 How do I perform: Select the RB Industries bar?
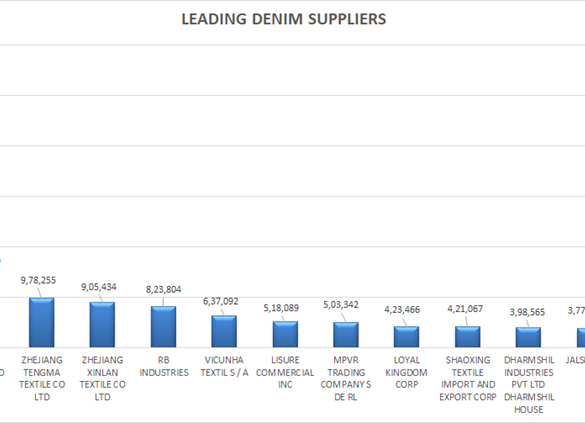click(x=163, y=327)
